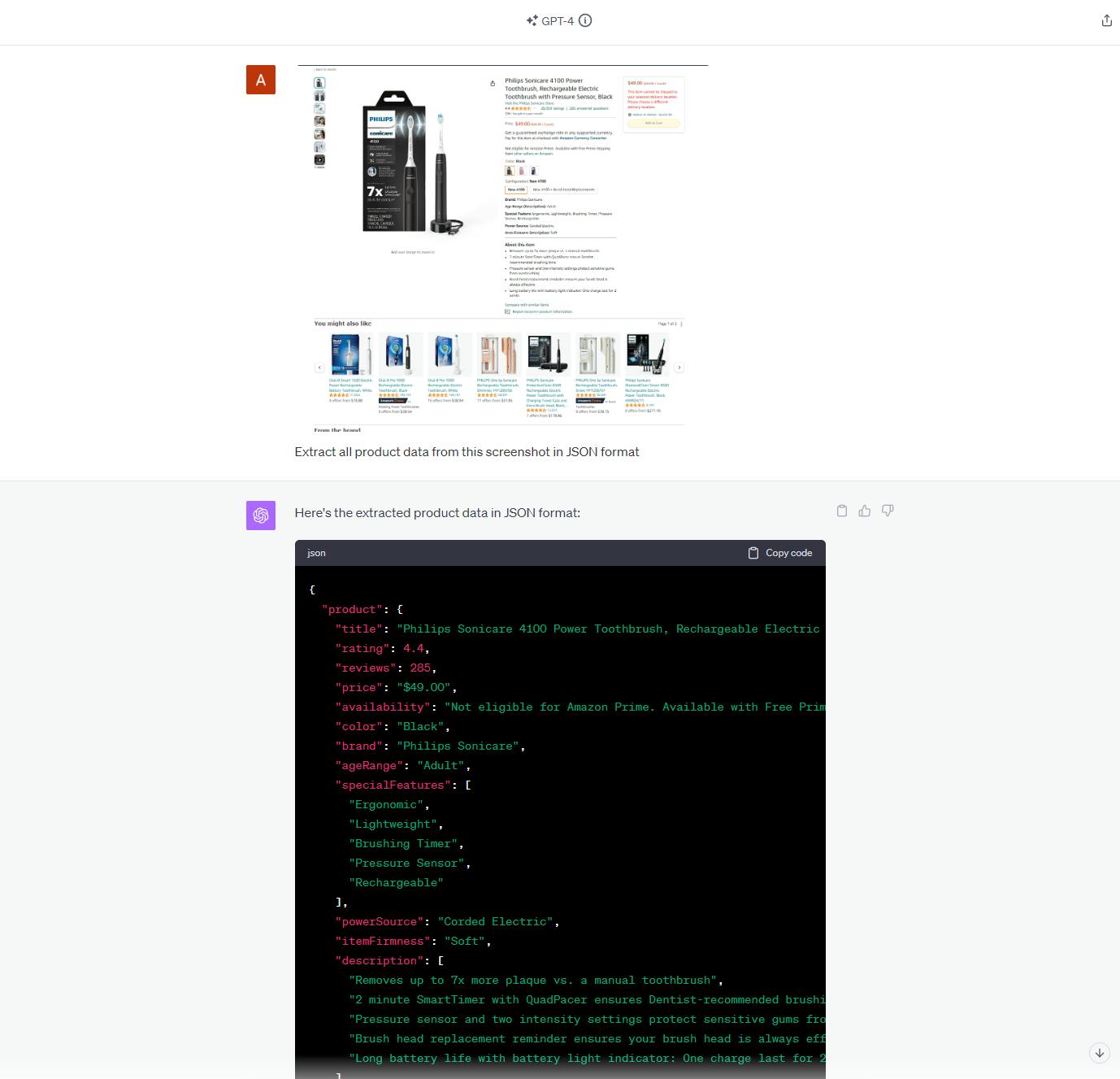Click the brand value "Philips Sonicare"
This screenshot has width=1120, height=1079.
[x=458, y=746]
